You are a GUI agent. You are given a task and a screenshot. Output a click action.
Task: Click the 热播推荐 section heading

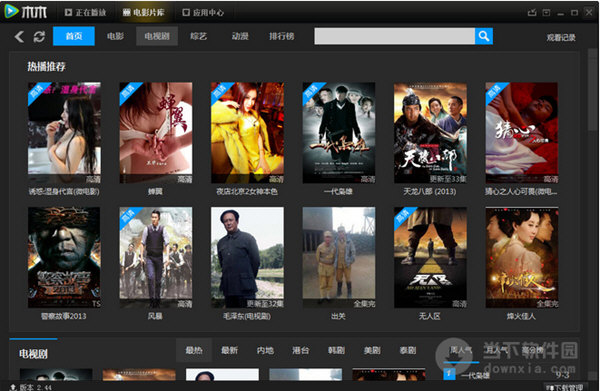click(x=46, y=67)
